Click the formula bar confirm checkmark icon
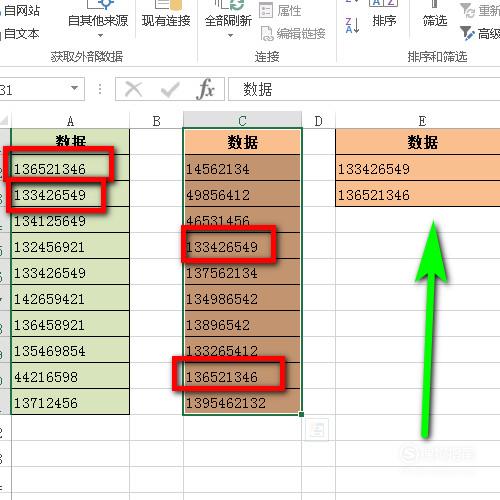The width and height of the screenshot is (500, 500). coord(170,89)
